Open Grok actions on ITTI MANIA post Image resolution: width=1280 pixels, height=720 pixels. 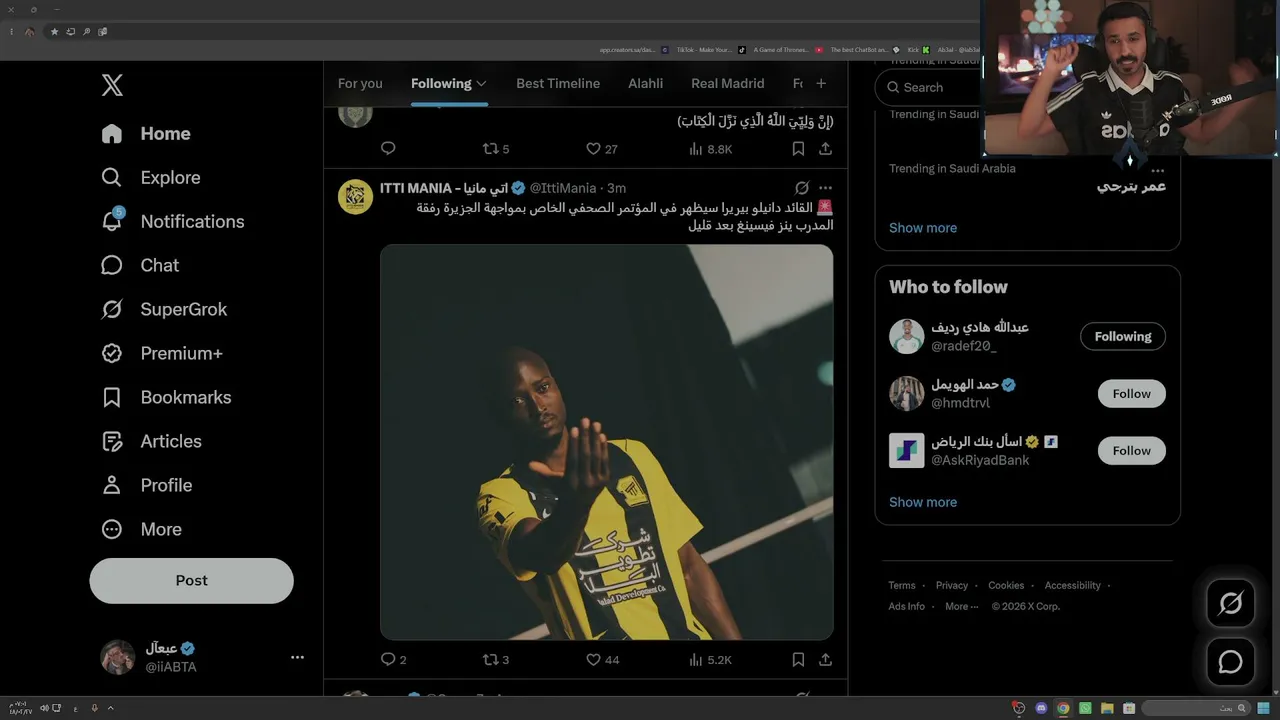point(802,188)
